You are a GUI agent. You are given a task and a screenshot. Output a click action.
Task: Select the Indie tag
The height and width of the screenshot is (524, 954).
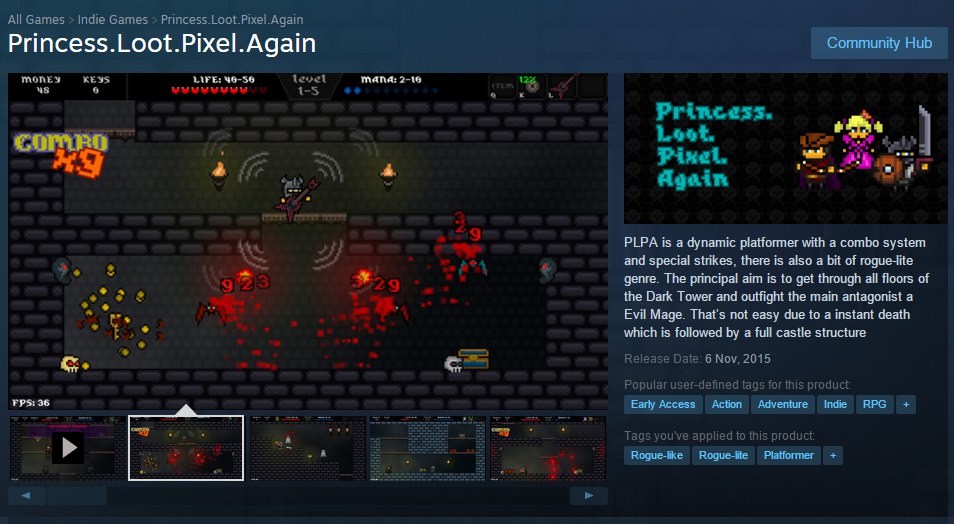[x=835, y=404]
